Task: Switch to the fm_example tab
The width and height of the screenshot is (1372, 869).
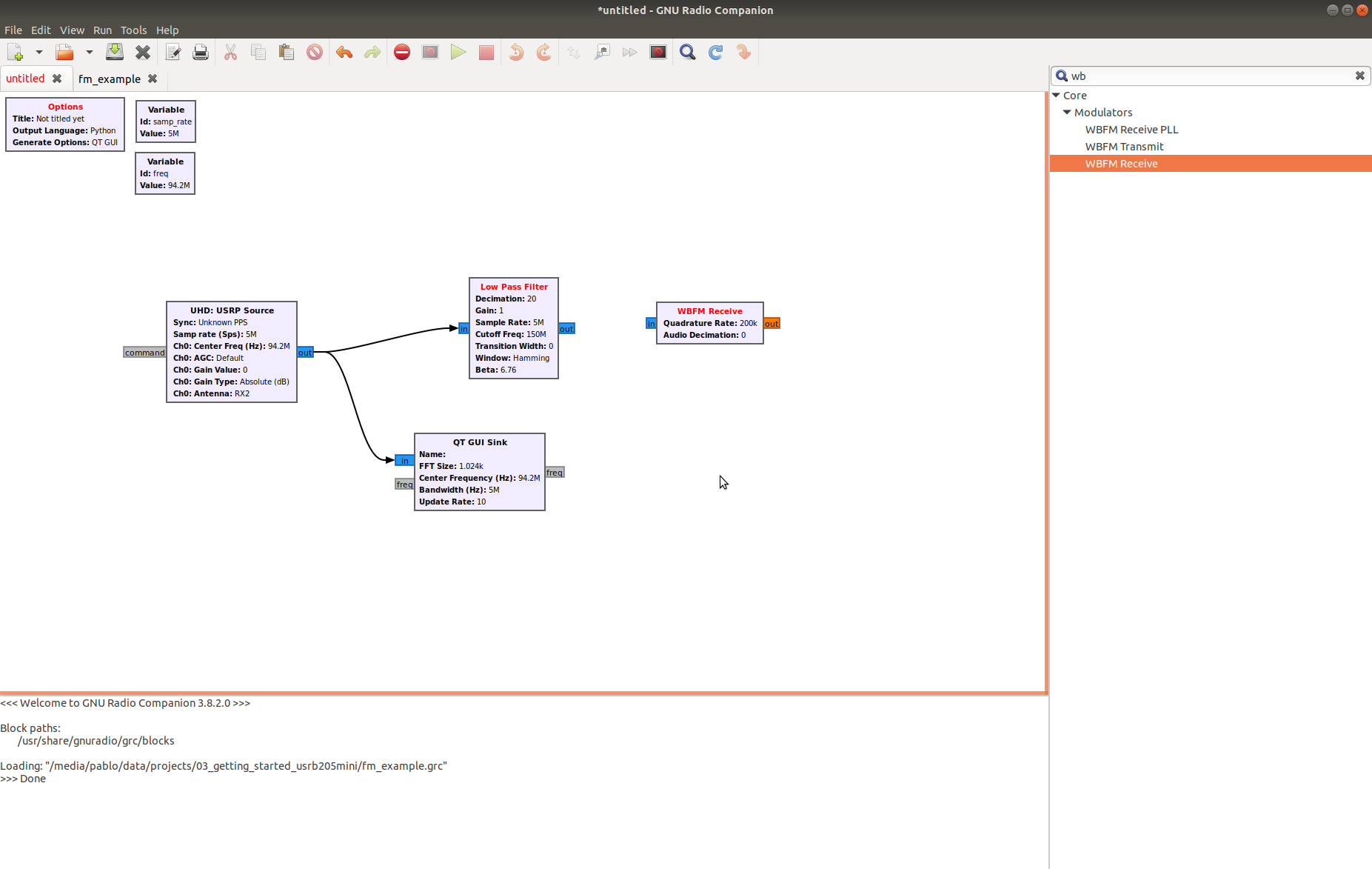Action: click(110, 79)
